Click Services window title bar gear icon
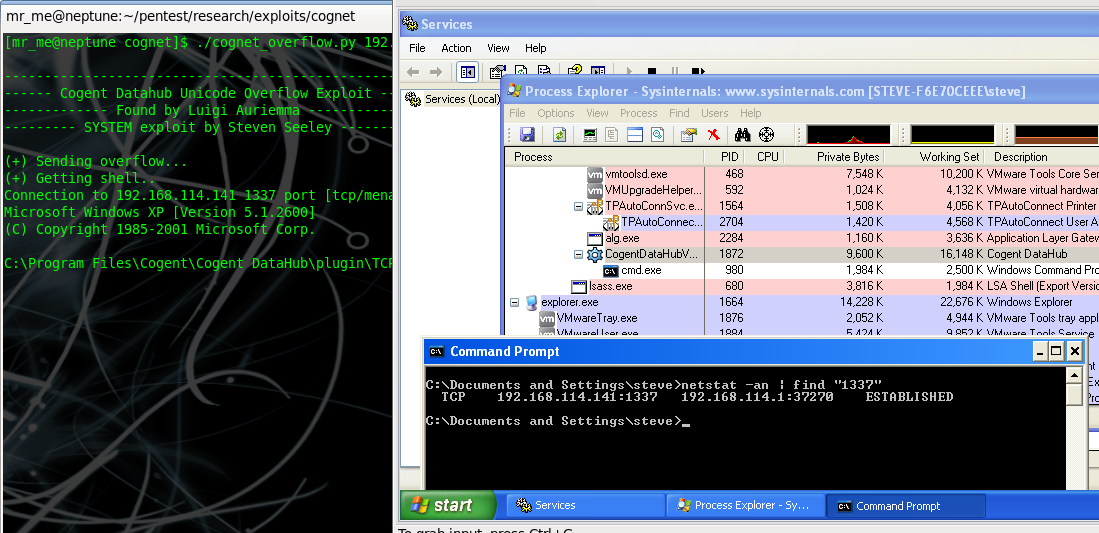This screenshot has width=1099, height=533. click(411, 24)
